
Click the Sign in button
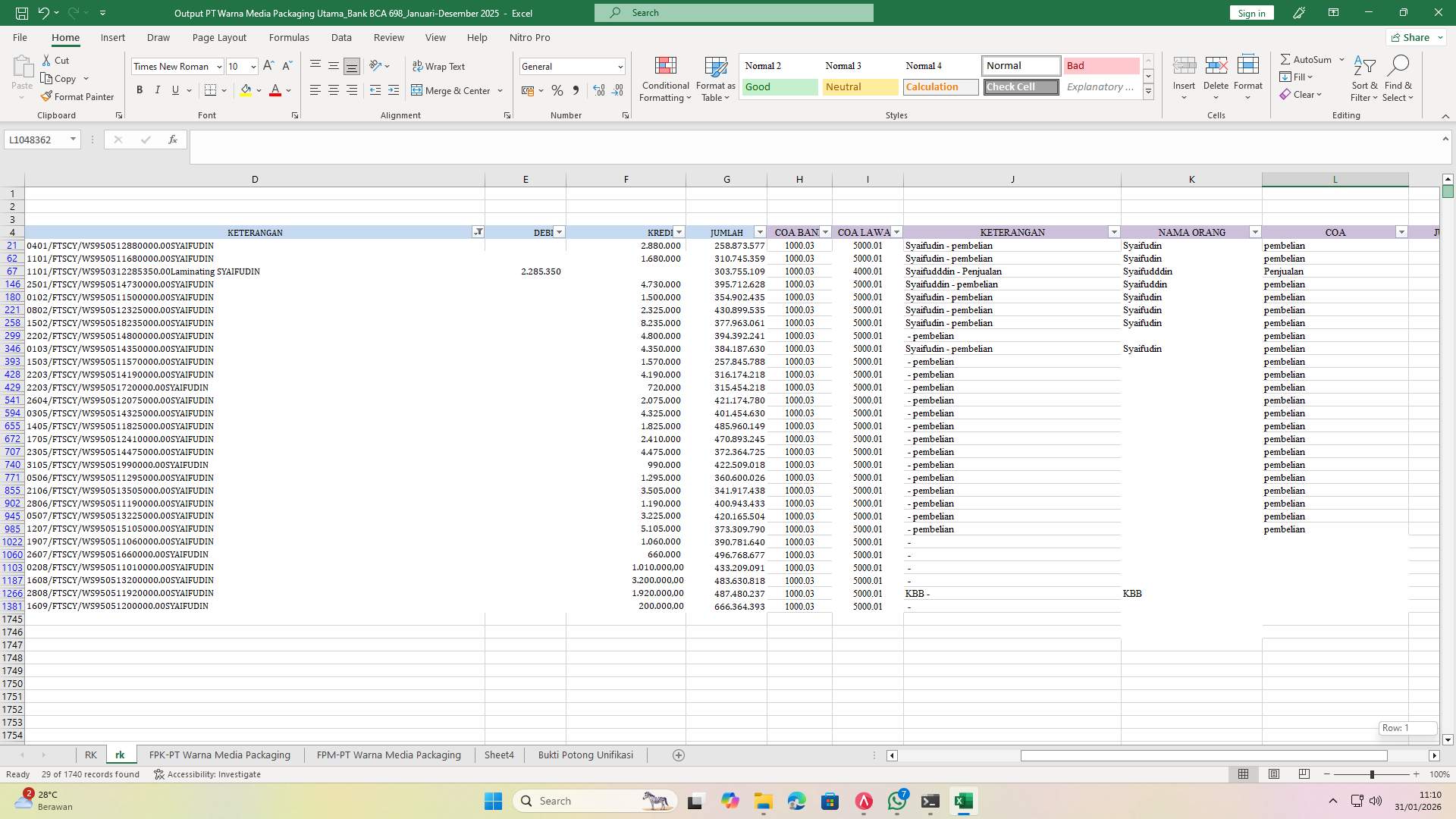1250,13
